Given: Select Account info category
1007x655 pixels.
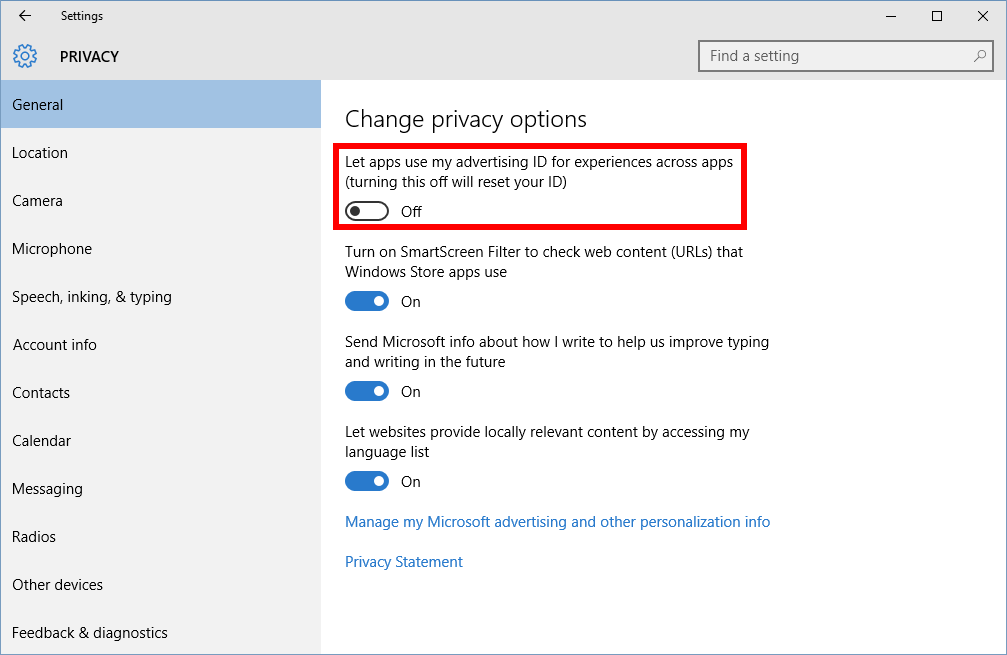Looking at the screenshot, I should pyautogui.click(x=55, y=345).
